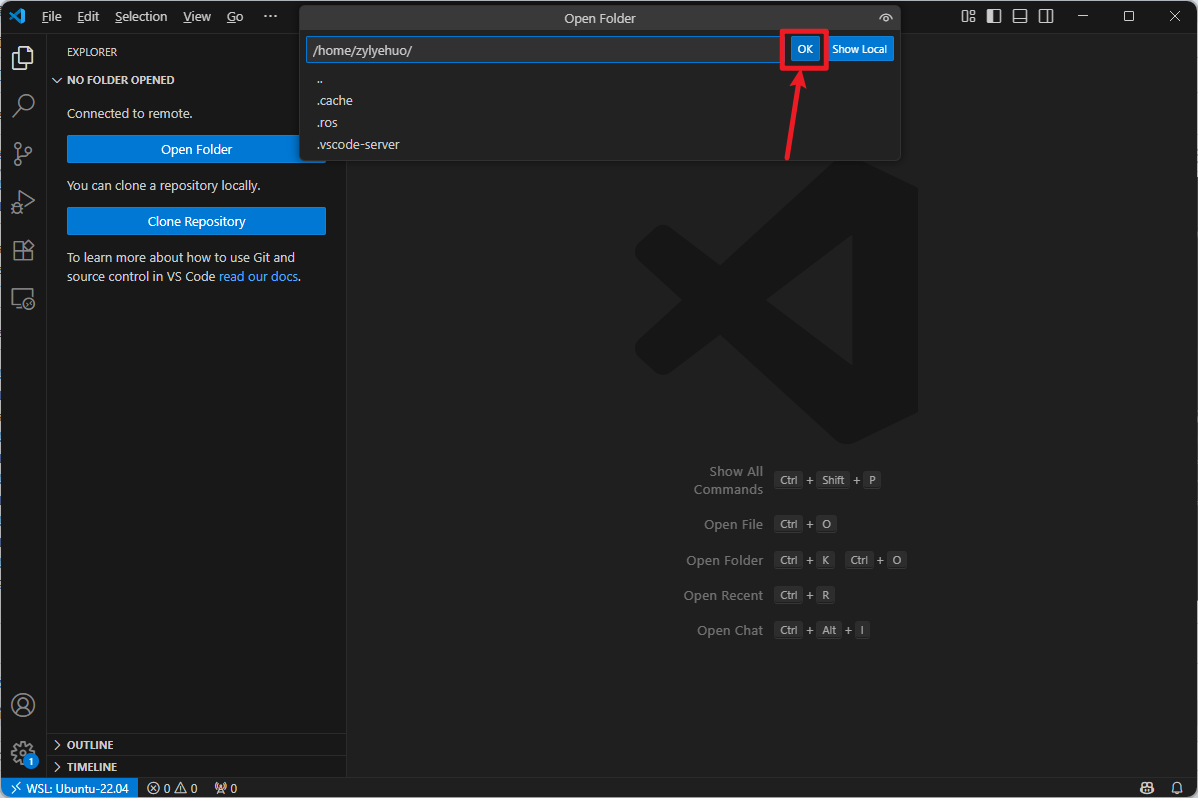Open the Edit menu
This screenshot has height=798, width=1198.
(x=88, y=16)
